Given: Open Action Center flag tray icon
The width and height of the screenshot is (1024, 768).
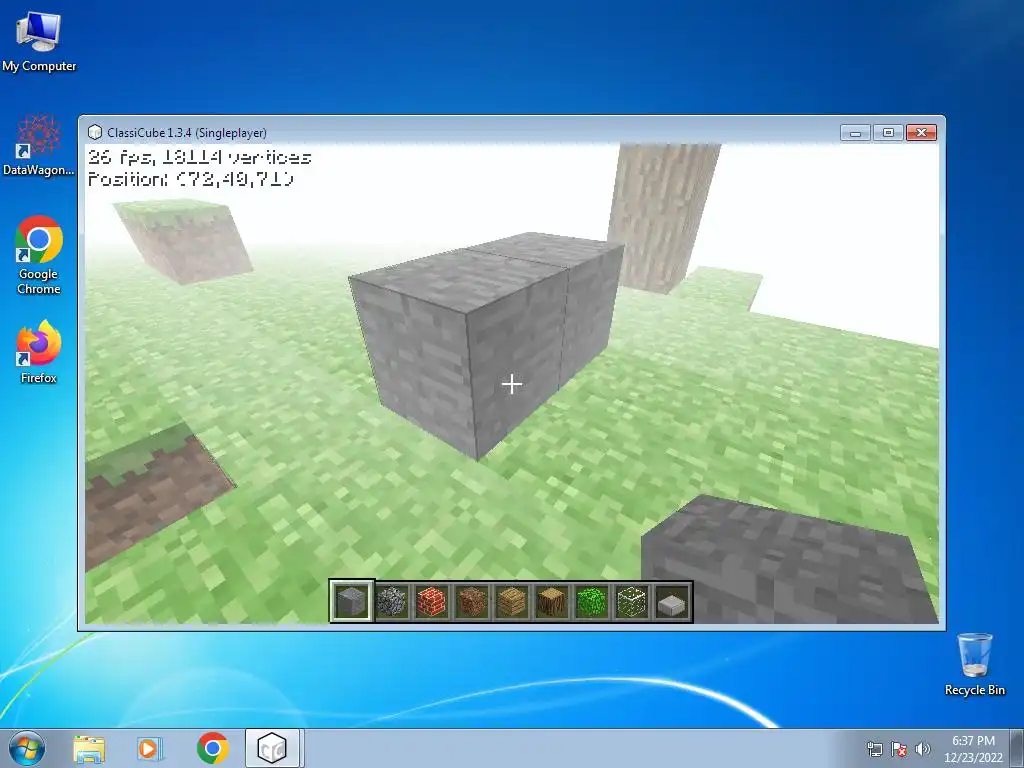Looking at the screenshot, I should pyautogui.click(x=899, y=749).
